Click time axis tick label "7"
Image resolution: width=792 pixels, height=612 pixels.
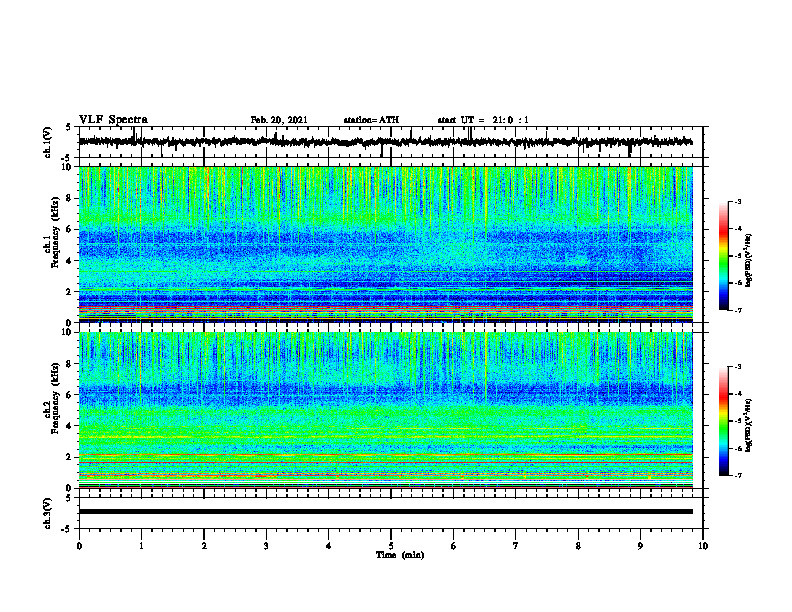tap(516, 546)
